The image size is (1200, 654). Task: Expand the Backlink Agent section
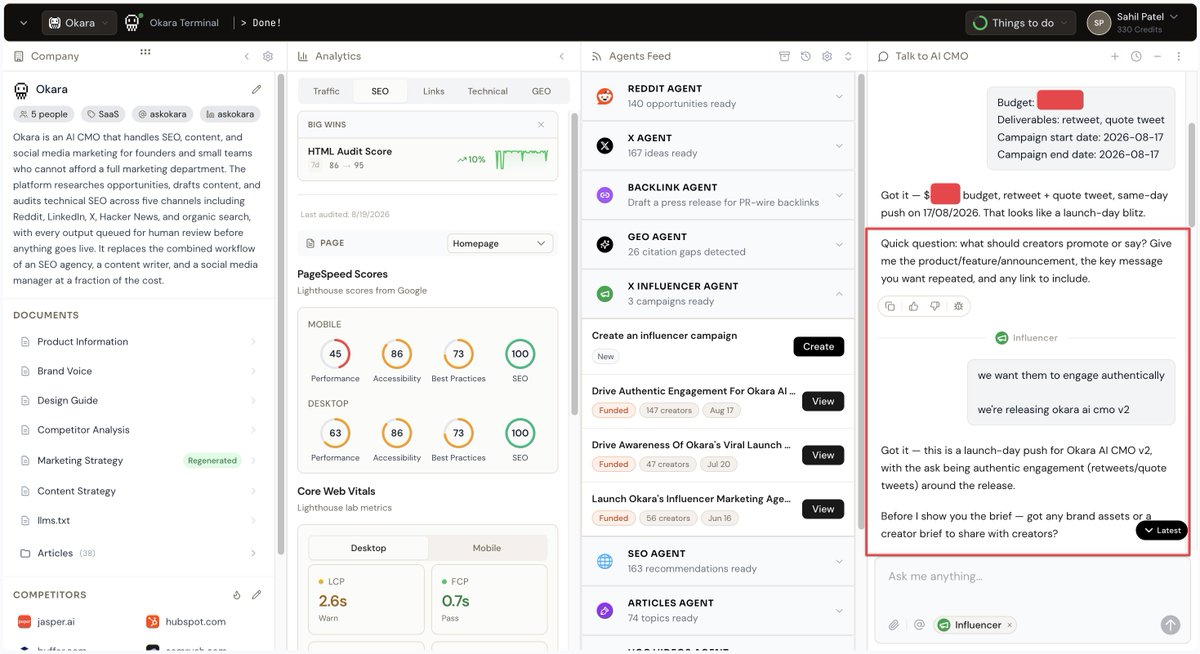[839, 195]
